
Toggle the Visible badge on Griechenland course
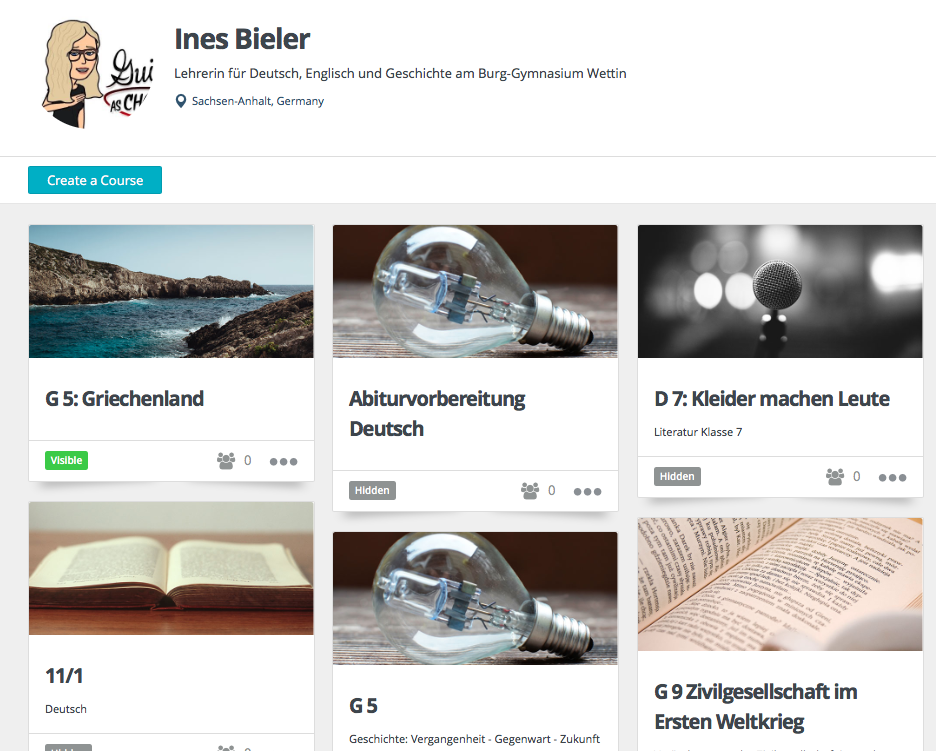coord(66,460)
